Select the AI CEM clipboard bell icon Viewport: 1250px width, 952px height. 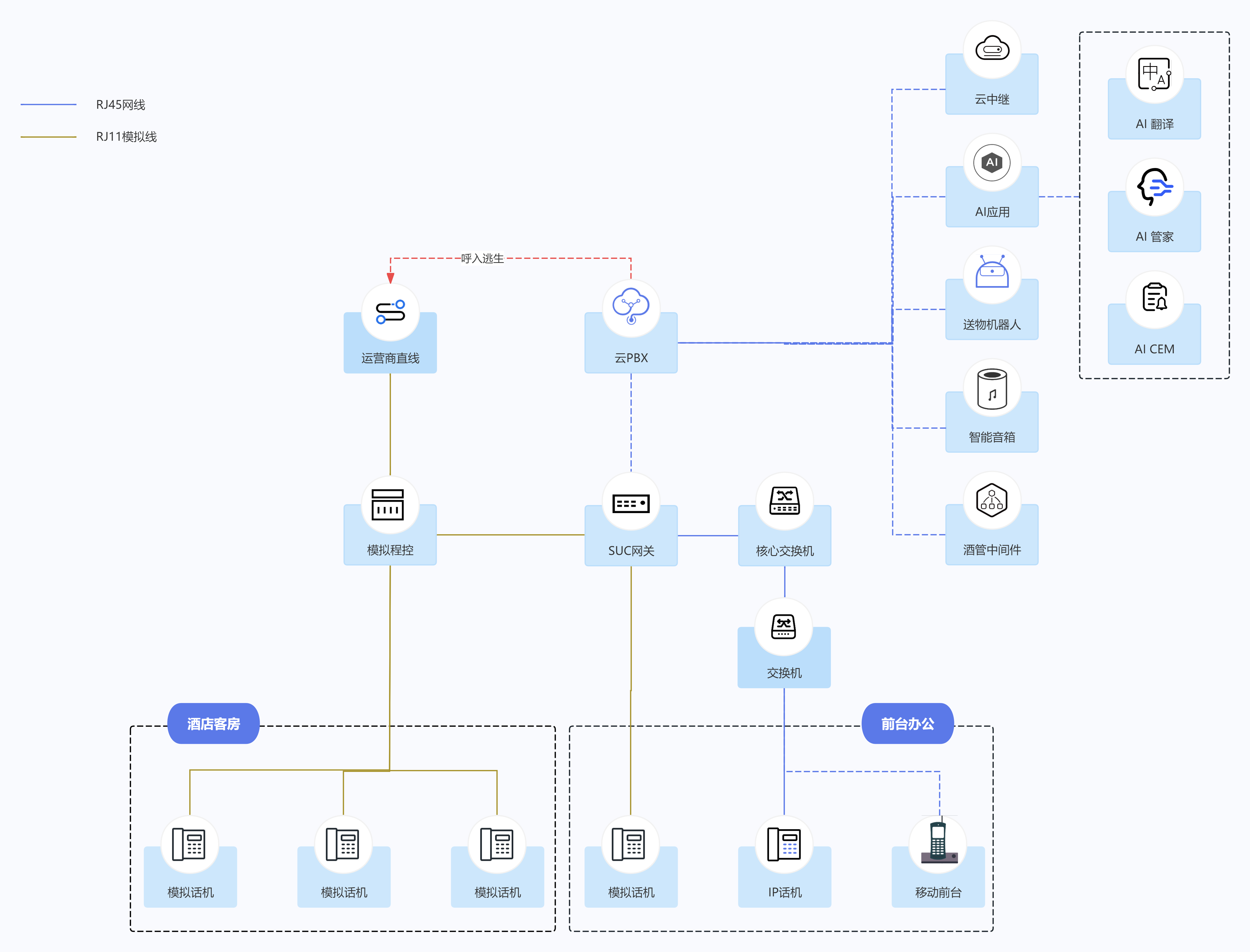1155,297
